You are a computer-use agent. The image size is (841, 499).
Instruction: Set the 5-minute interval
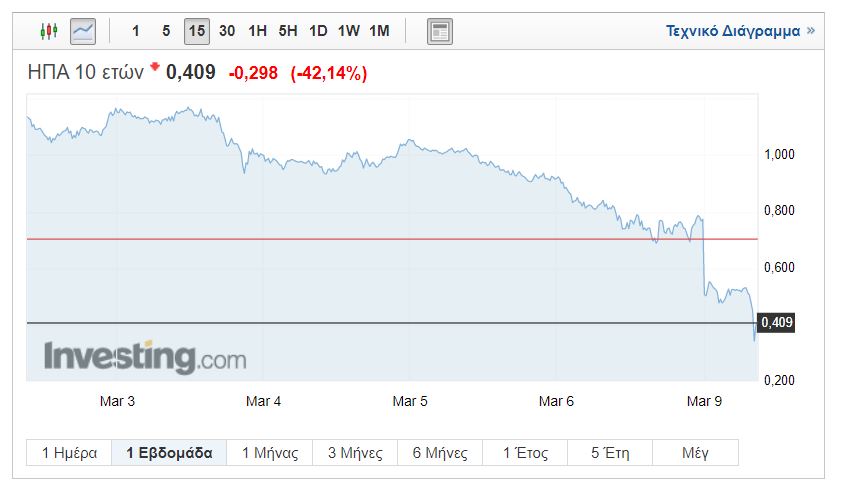click(x=166, y=31)
